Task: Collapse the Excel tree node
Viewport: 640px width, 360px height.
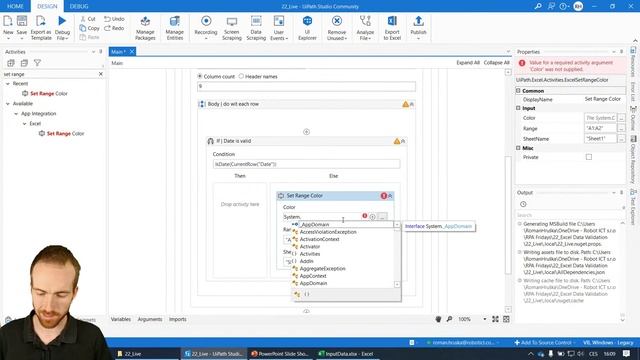Action: point(24,124)
